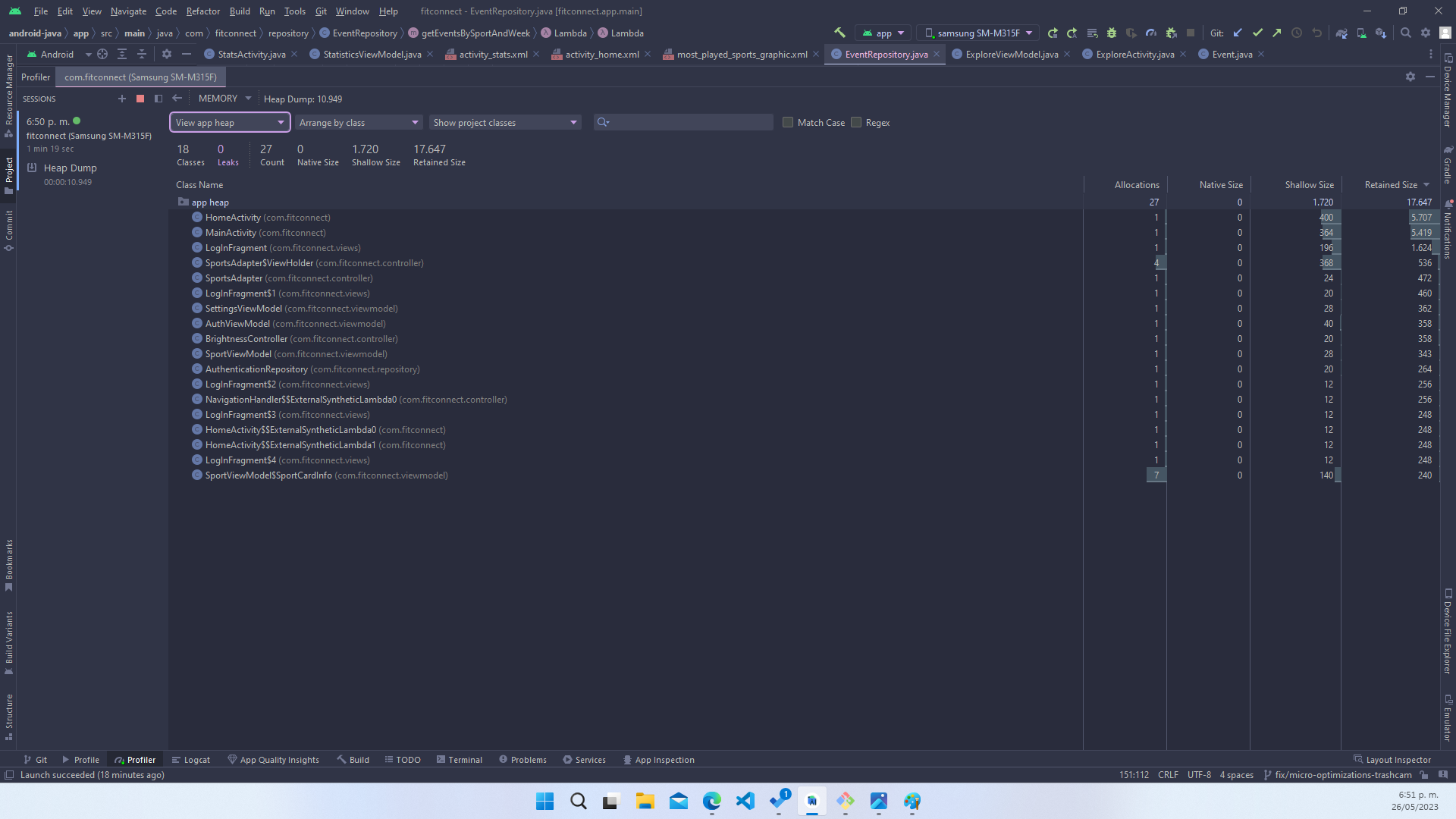Open Windows Start menu

tap(545, 801)
